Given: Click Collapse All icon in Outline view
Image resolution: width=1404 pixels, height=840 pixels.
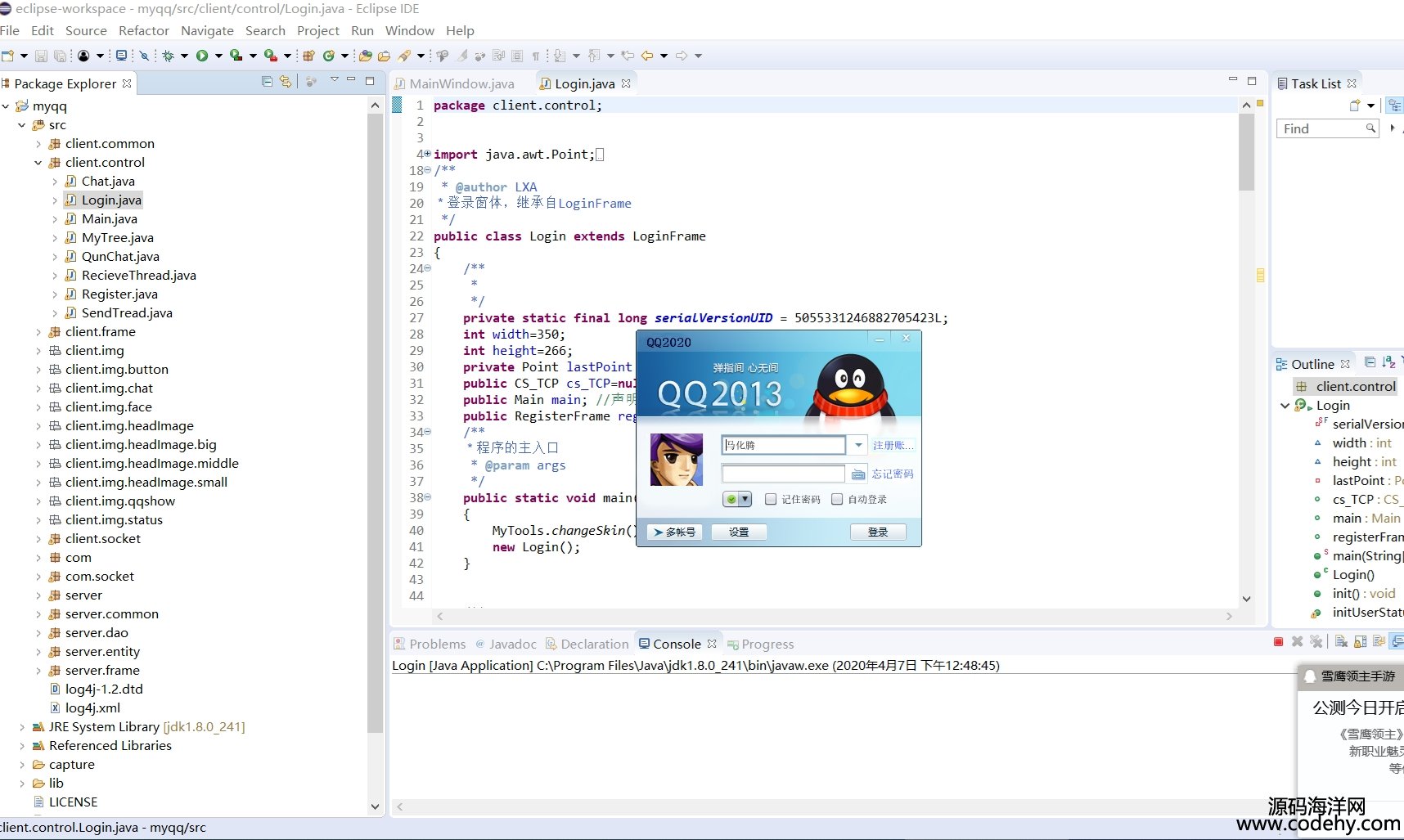Looking at the screenshot, I should point(1370,362).
